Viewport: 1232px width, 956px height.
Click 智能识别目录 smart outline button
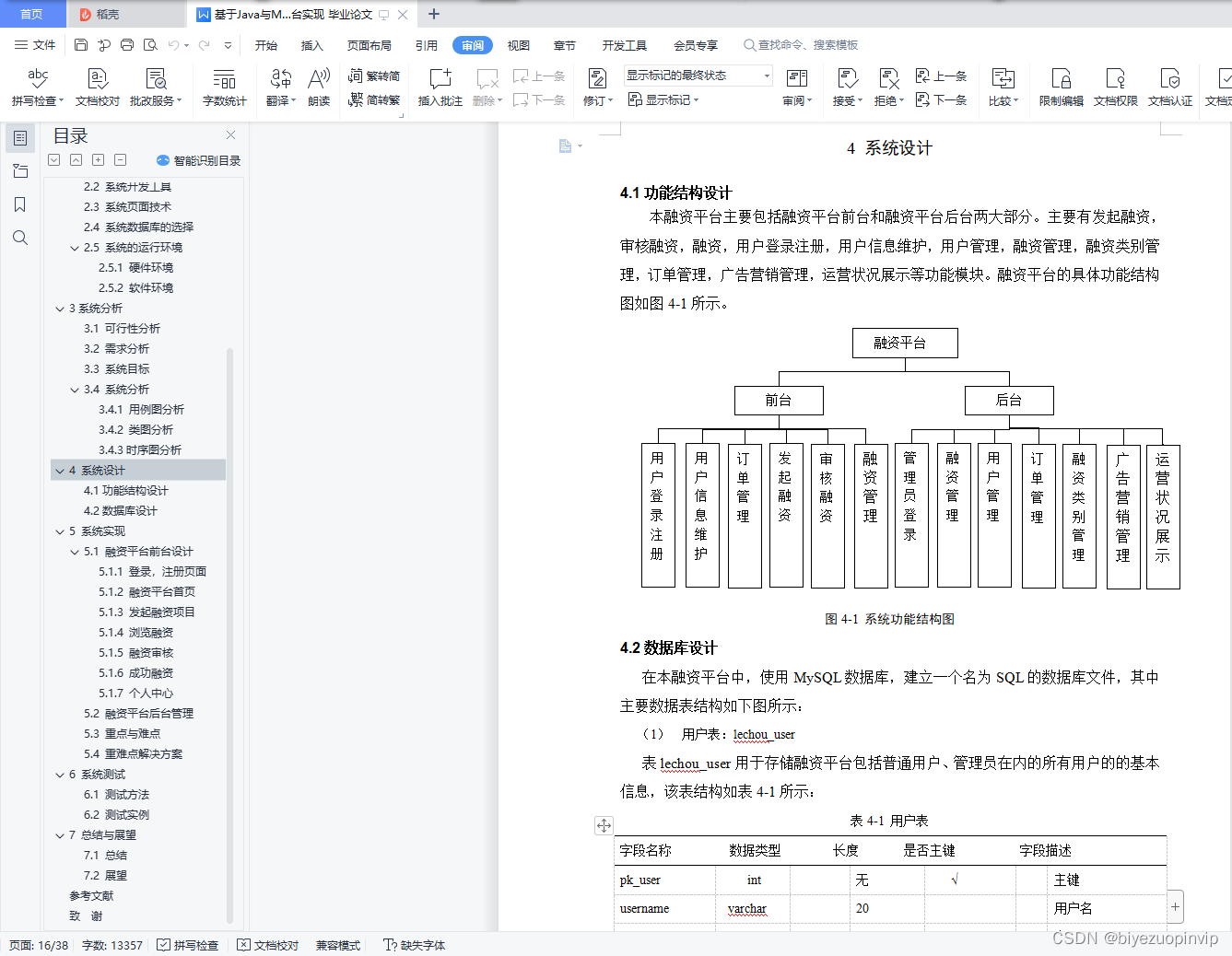tap(199, 160)
